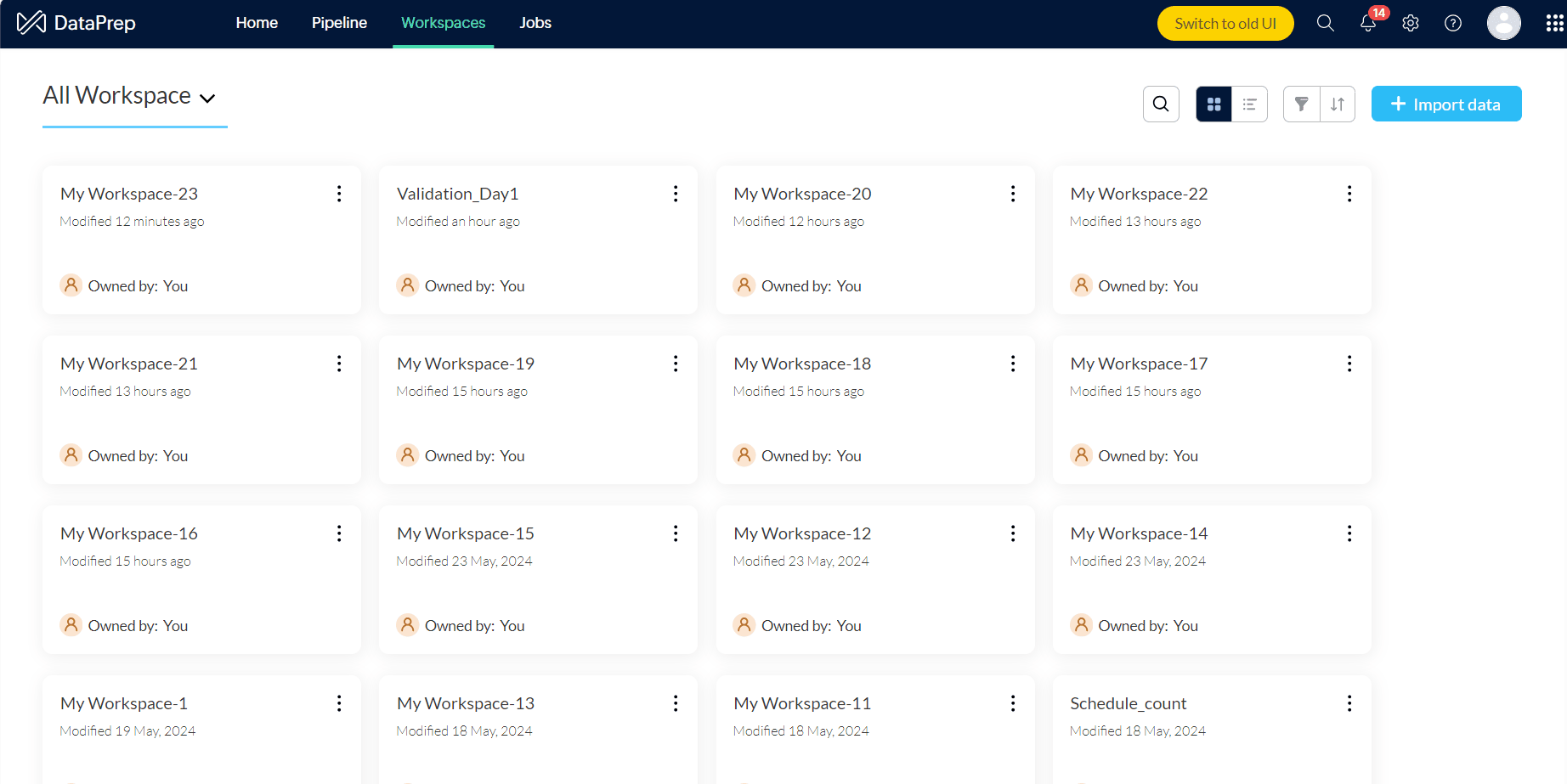1567x784 pixels.
Task: Open the settings gear
Action: tap(1411, 23)
